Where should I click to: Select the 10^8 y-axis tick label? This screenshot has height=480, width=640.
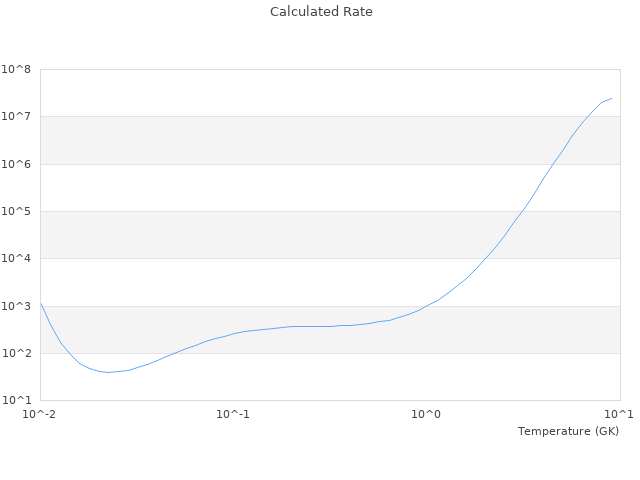tap(17, 70)
